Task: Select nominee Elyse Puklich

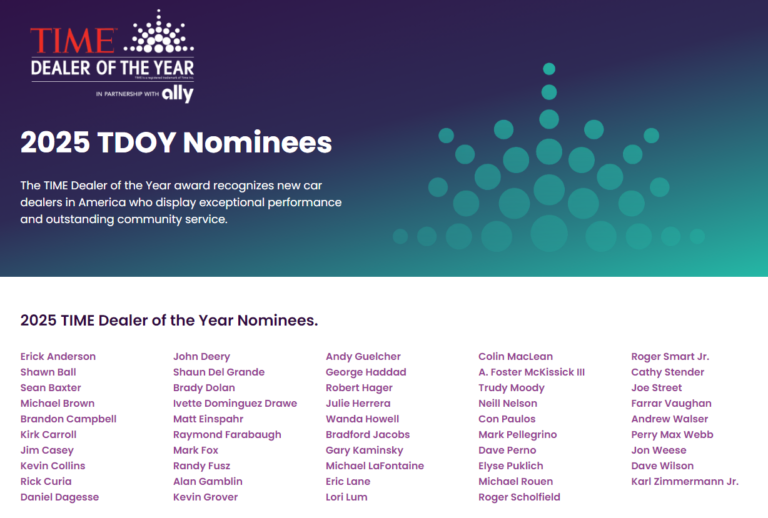Action: coord(511,466)
